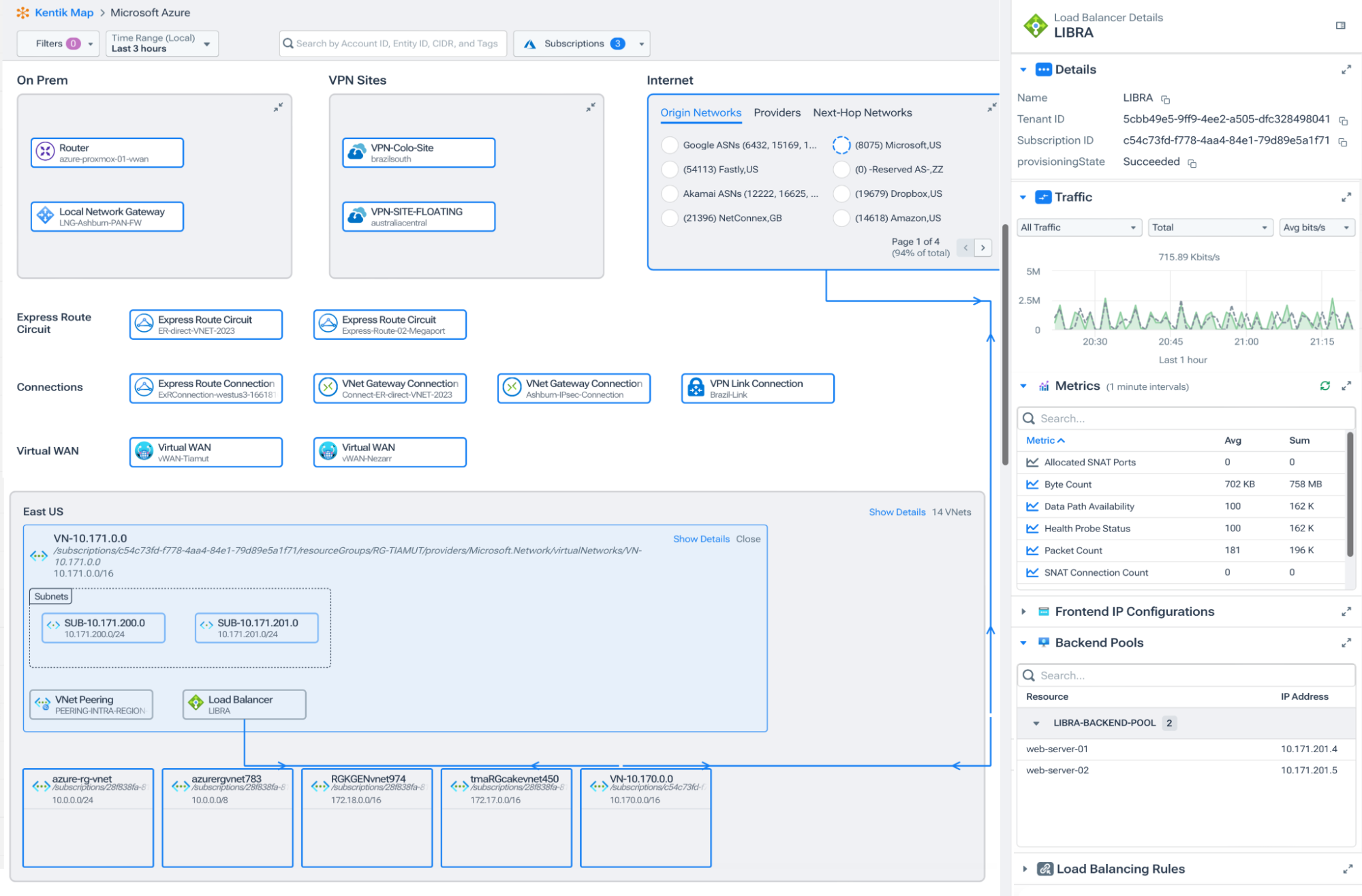Open the Time Range dropdown

pyautogui.click(x=161, y=44)
